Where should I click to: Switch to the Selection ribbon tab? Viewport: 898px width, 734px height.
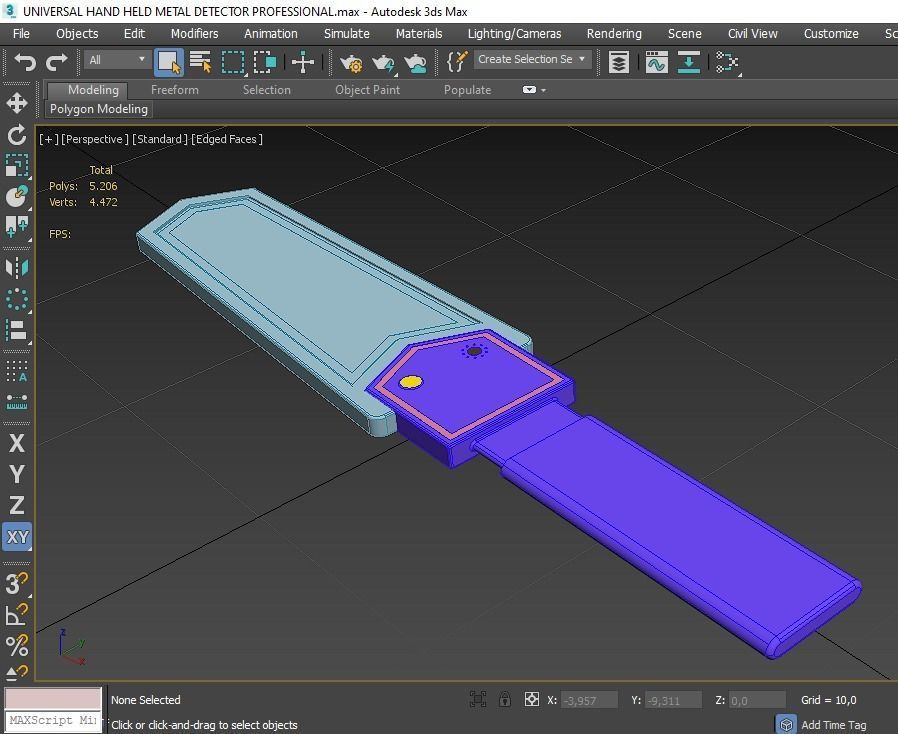[x=266, y=90]
